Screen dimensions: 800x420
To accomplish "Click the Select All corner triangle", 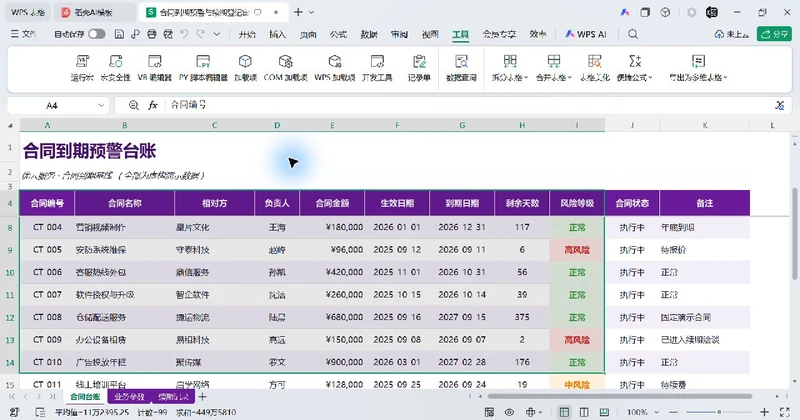I will pos(10,125).
